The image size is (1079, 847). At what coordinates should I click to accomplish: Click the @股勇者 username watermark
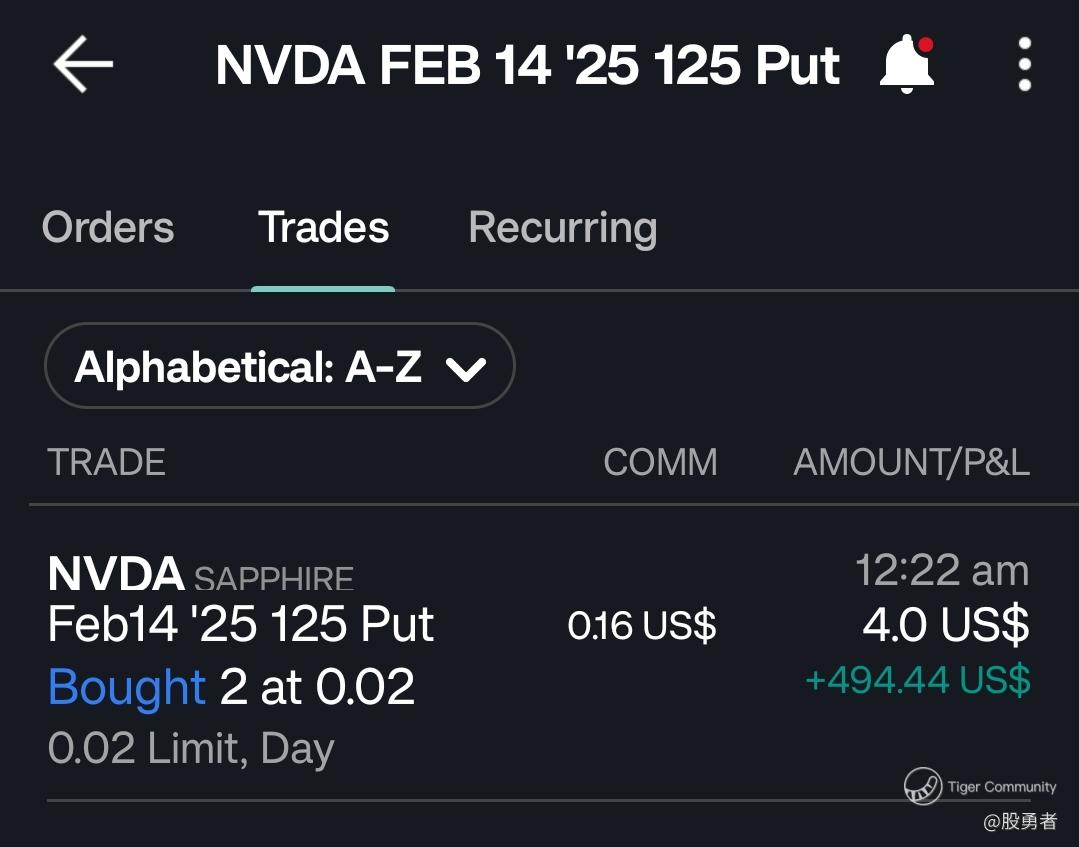(1019, 822)
